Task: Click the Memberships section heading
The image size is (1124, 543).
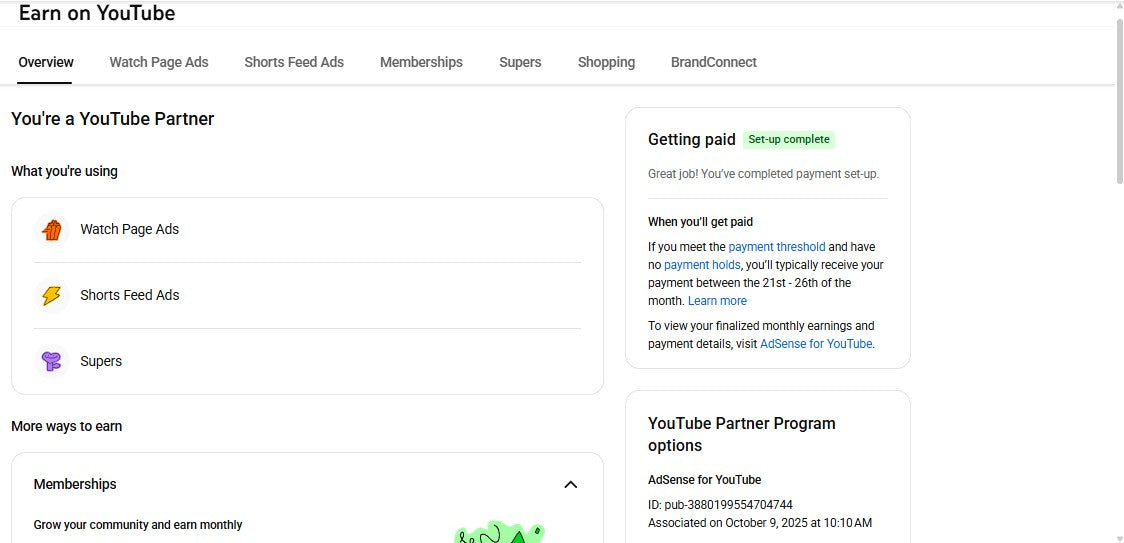Action: (75, 485)
